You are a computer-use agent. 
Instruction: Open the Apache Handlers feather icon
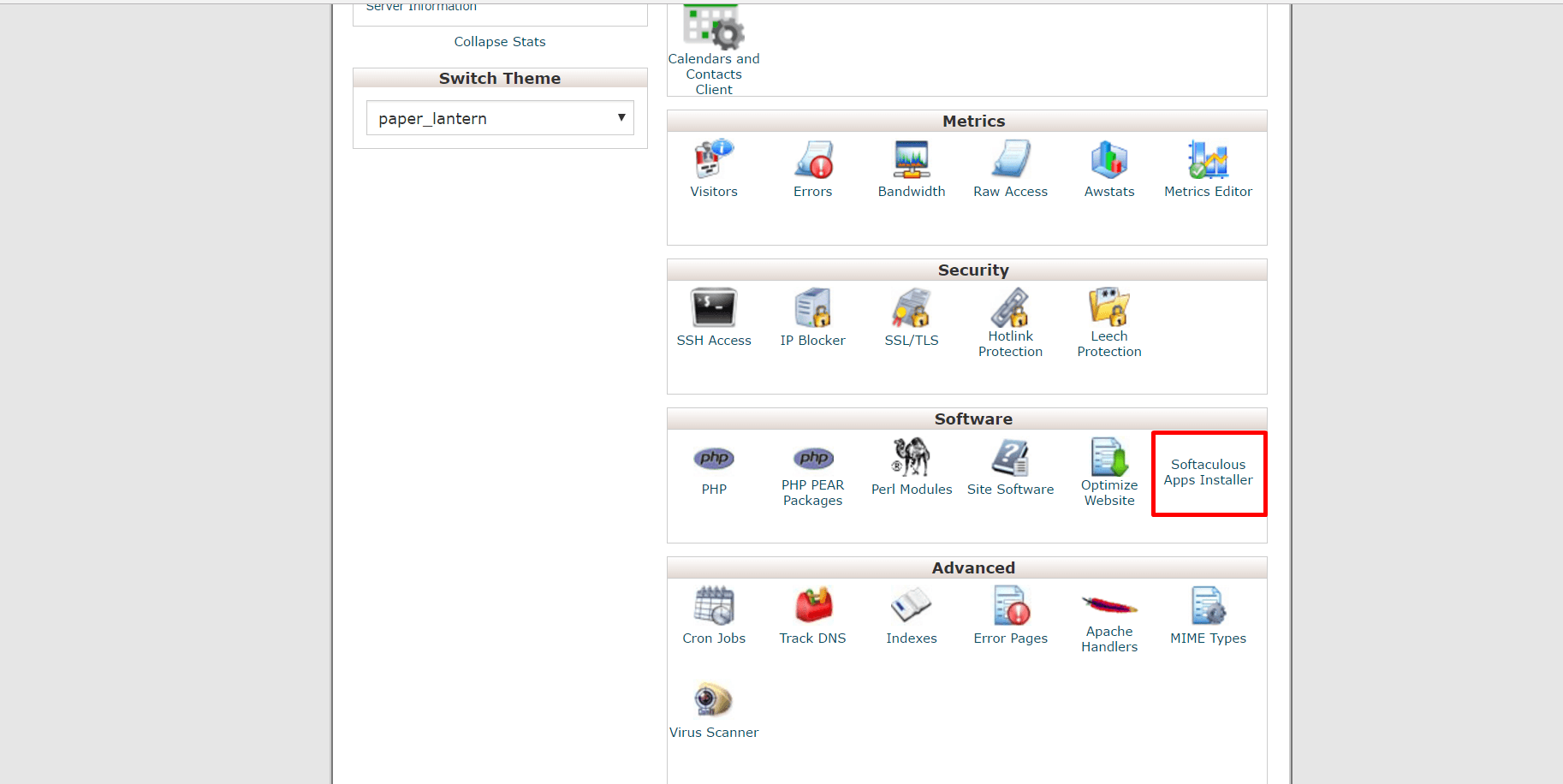point(1109,606)
